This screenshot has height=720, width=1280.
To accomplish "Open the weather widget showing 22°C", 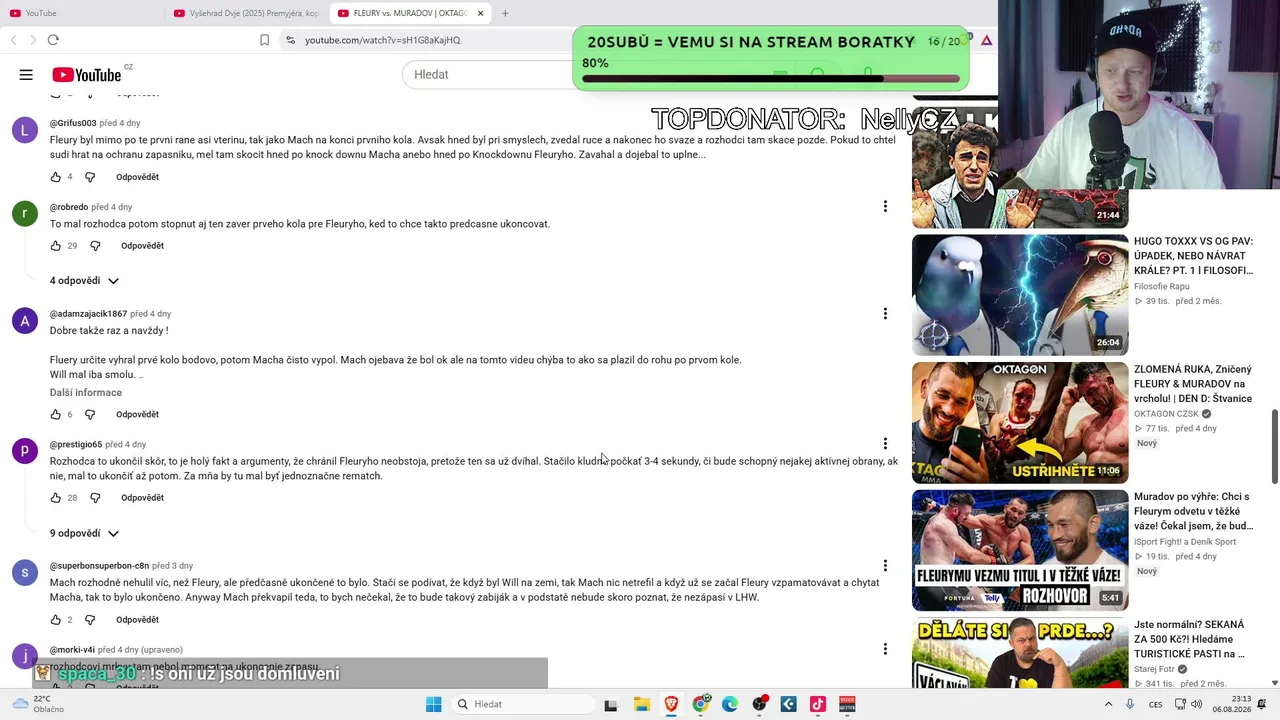I will [x=38, y=704].
